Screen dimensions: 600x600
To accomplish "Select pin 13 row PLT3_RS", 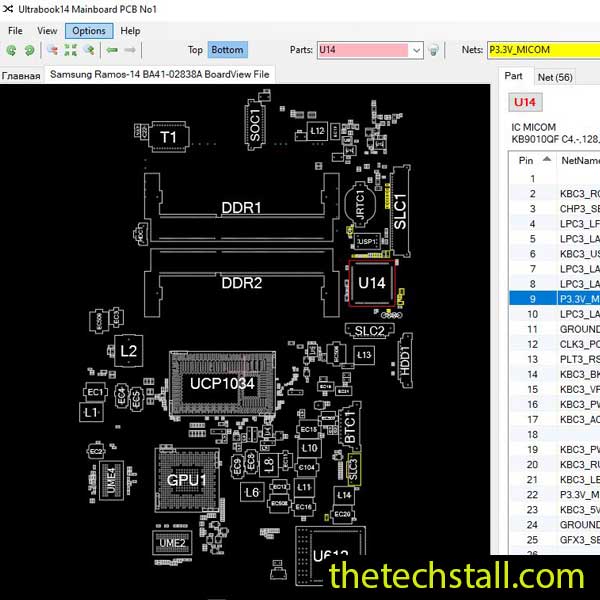I will 555,359.
